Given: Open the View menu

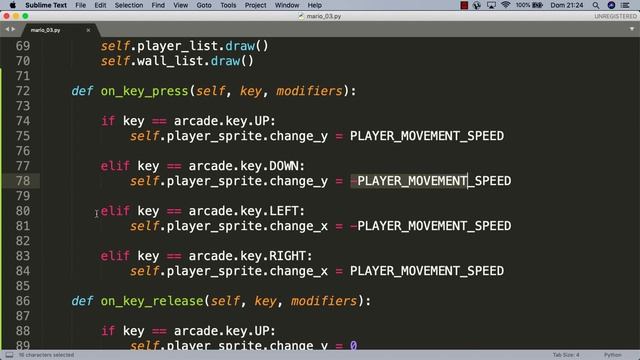Looking at the screenshot, I should coord(180,5).
